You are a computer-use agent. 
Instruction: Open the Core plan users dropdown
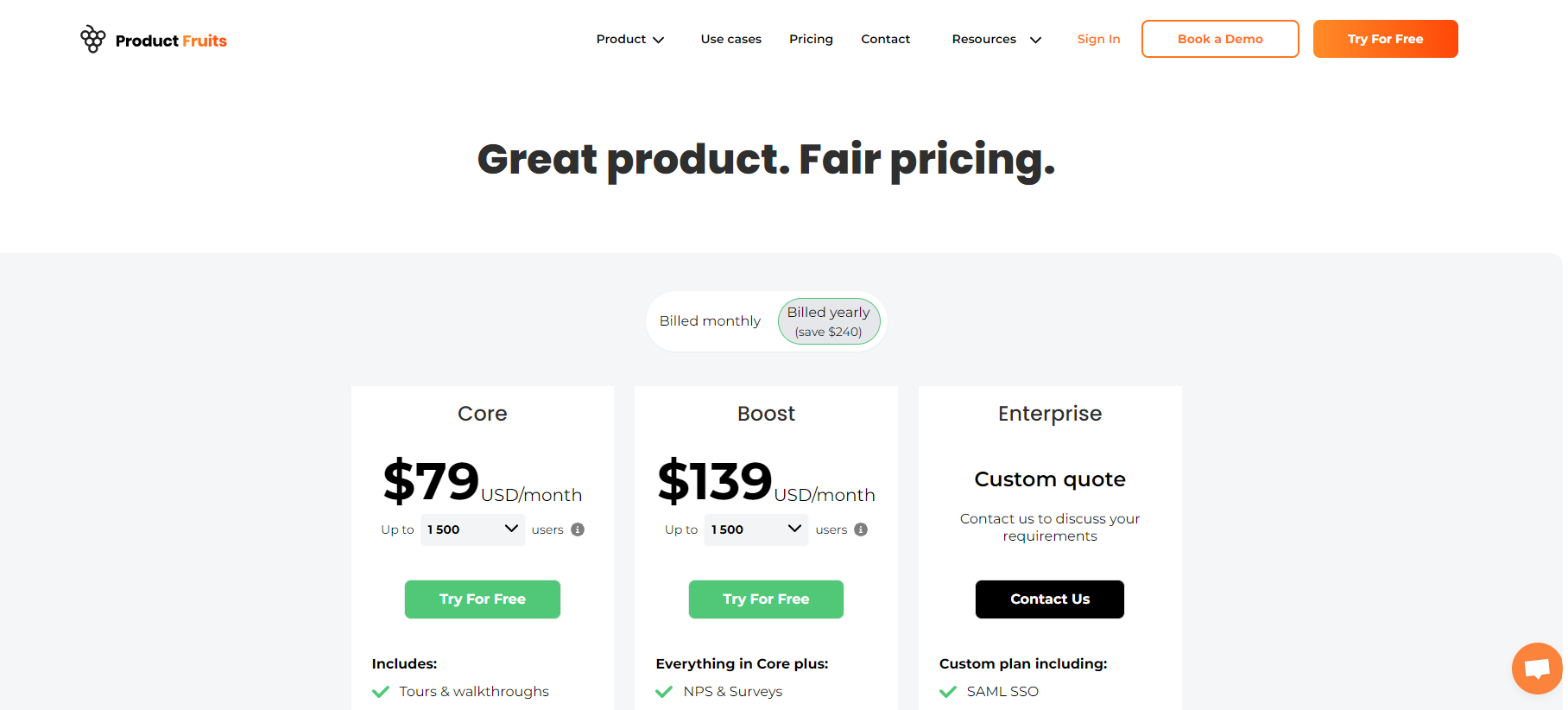[x=472, y=529]
